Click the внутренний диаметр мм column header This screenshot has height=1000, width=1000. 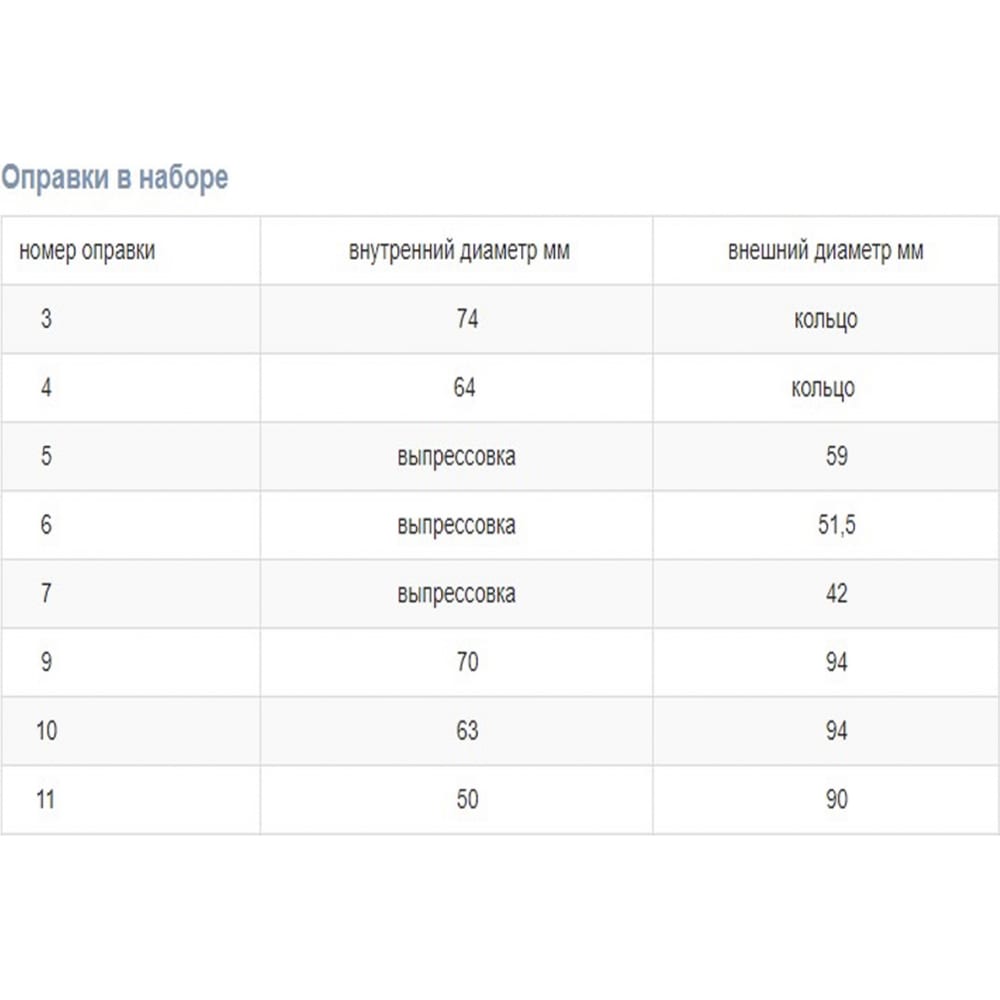click(x=459, y=251)
